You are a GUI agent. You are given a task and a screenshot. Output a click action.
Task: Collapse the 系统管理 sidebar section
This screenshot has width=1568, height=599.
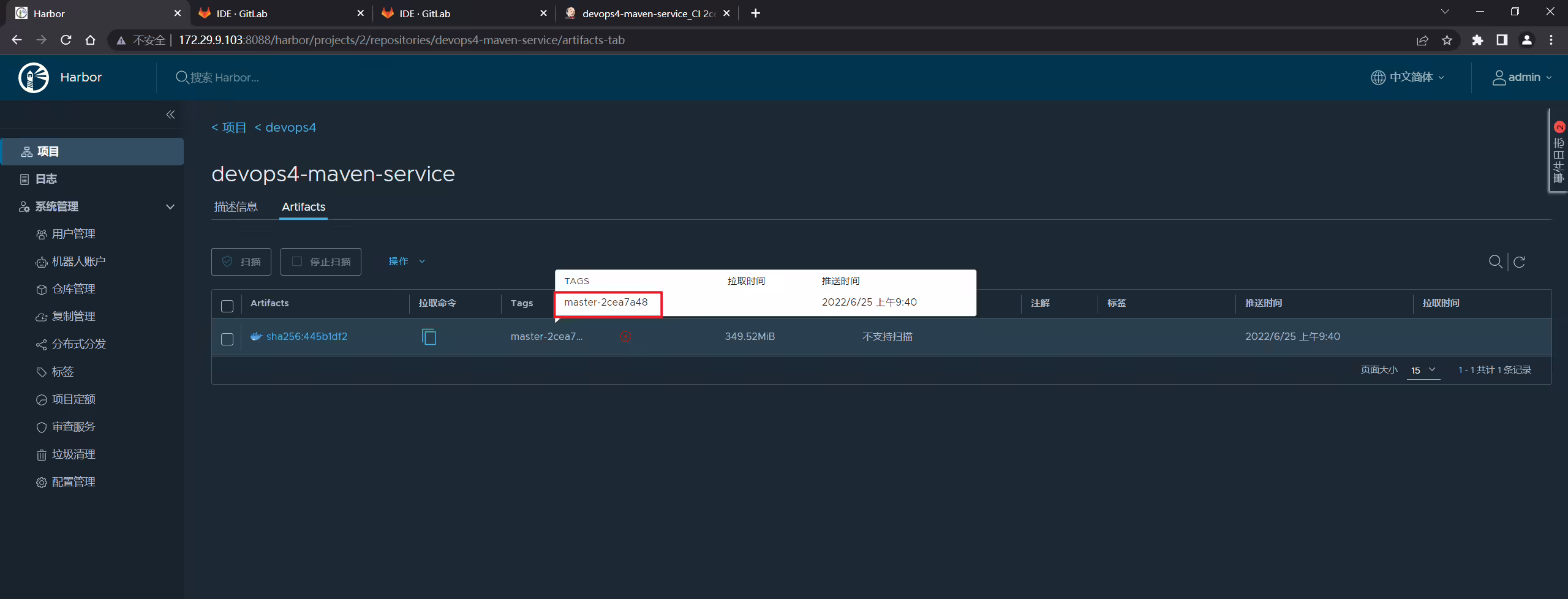pos(170,207)
